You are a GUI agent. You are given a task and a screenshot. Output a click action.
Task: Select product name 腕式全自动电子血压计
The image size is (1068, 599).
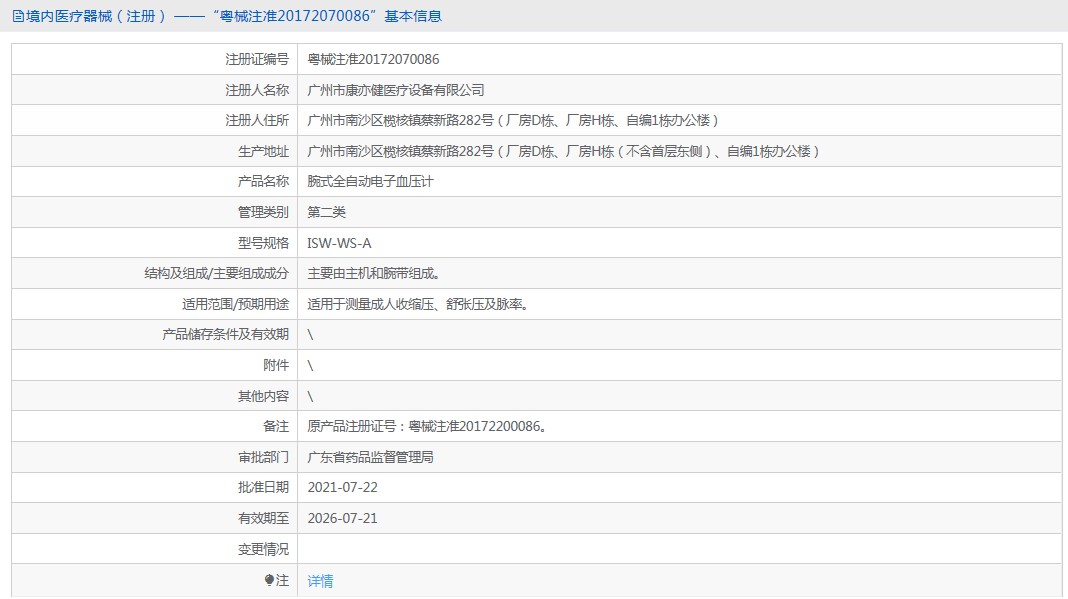click(371, 181)
